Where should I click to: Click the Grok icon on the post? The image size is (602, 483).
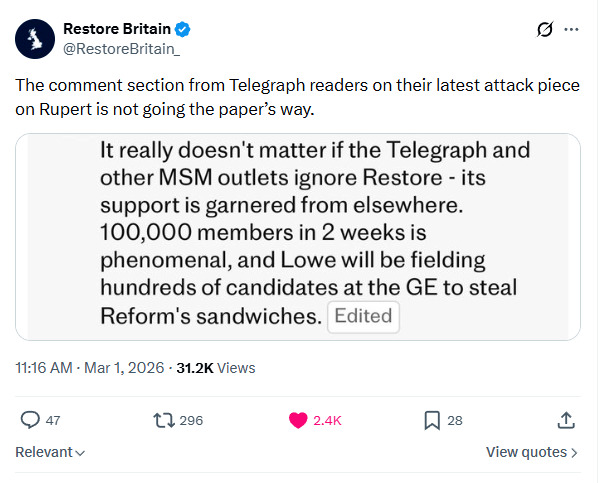[x=545, y=30]
